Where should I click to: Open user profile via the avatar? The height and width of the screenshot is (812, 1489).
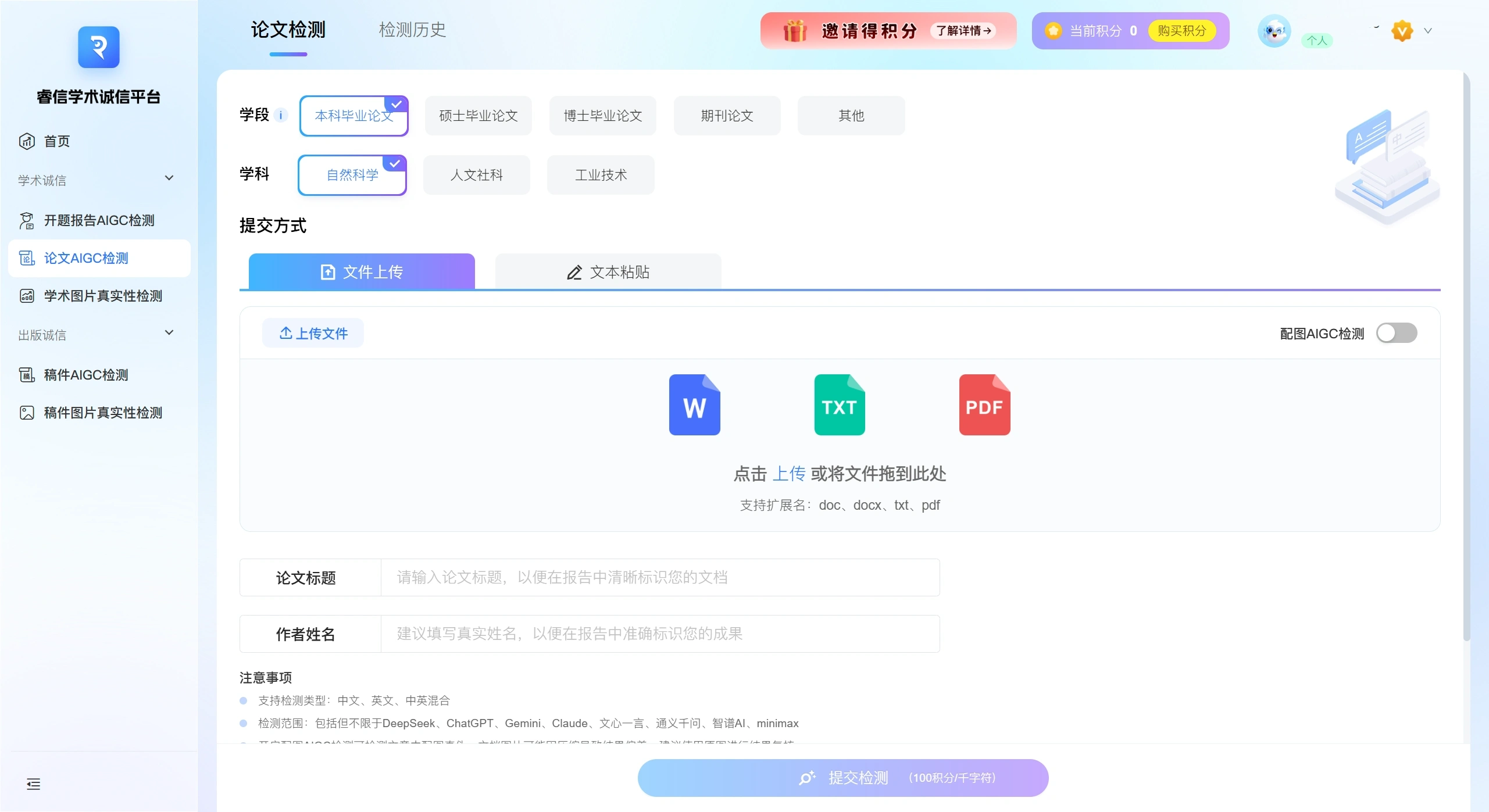(x=1273, y=31)
